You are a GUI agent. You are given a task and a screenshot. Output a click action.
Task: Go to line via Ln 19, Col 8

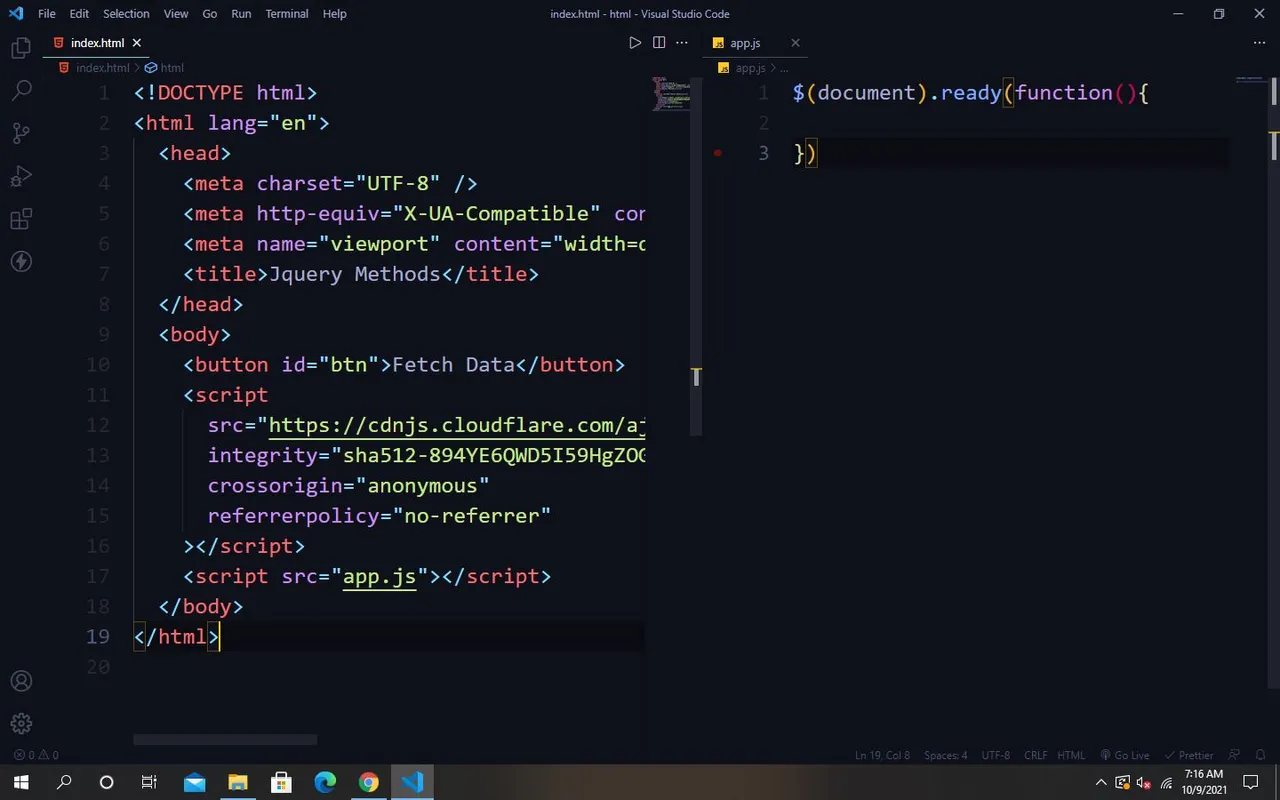pyautogui.click(x=882, y=755)
